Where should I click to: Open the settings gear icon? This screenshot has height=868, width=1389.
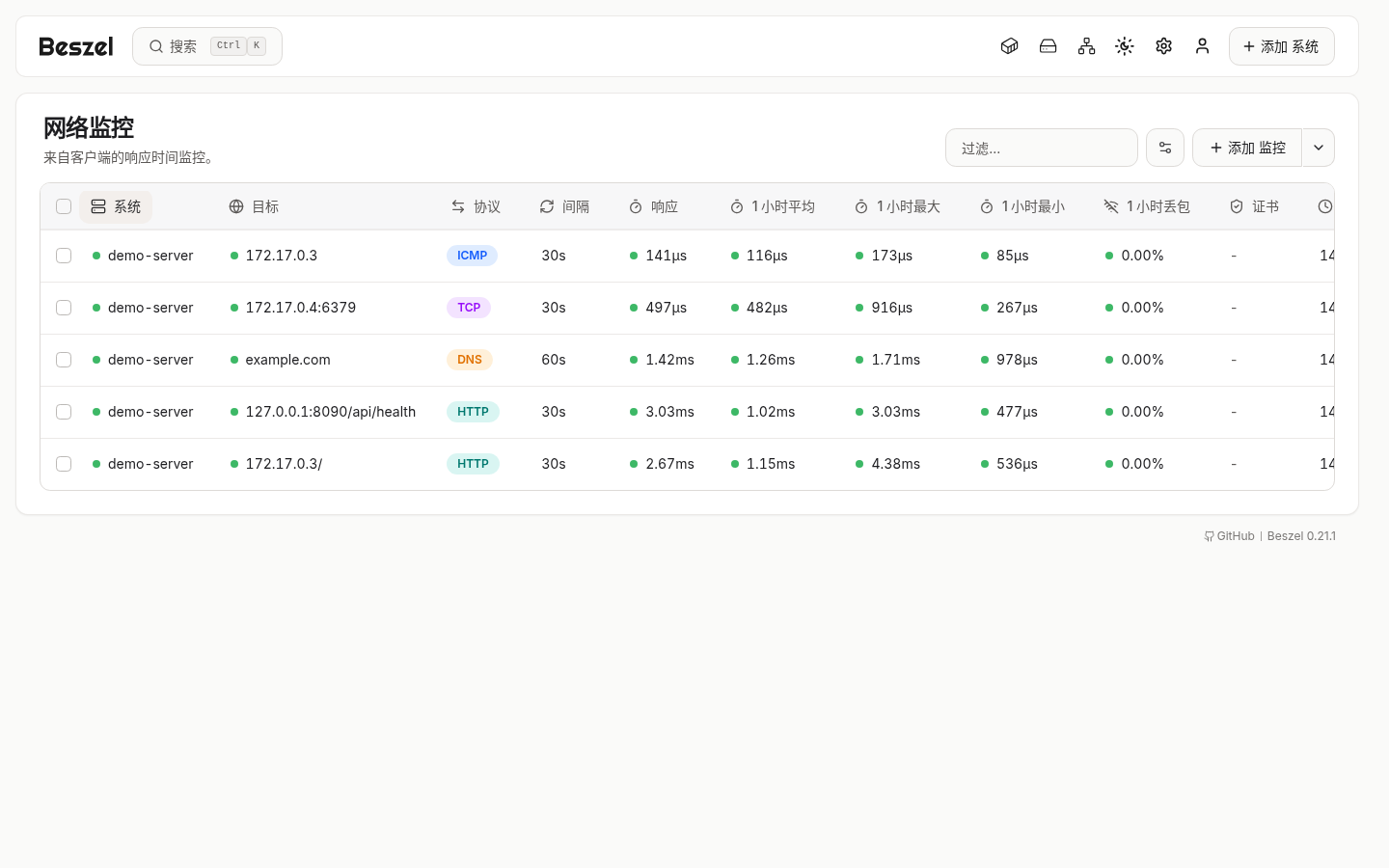pos(1163,46)
